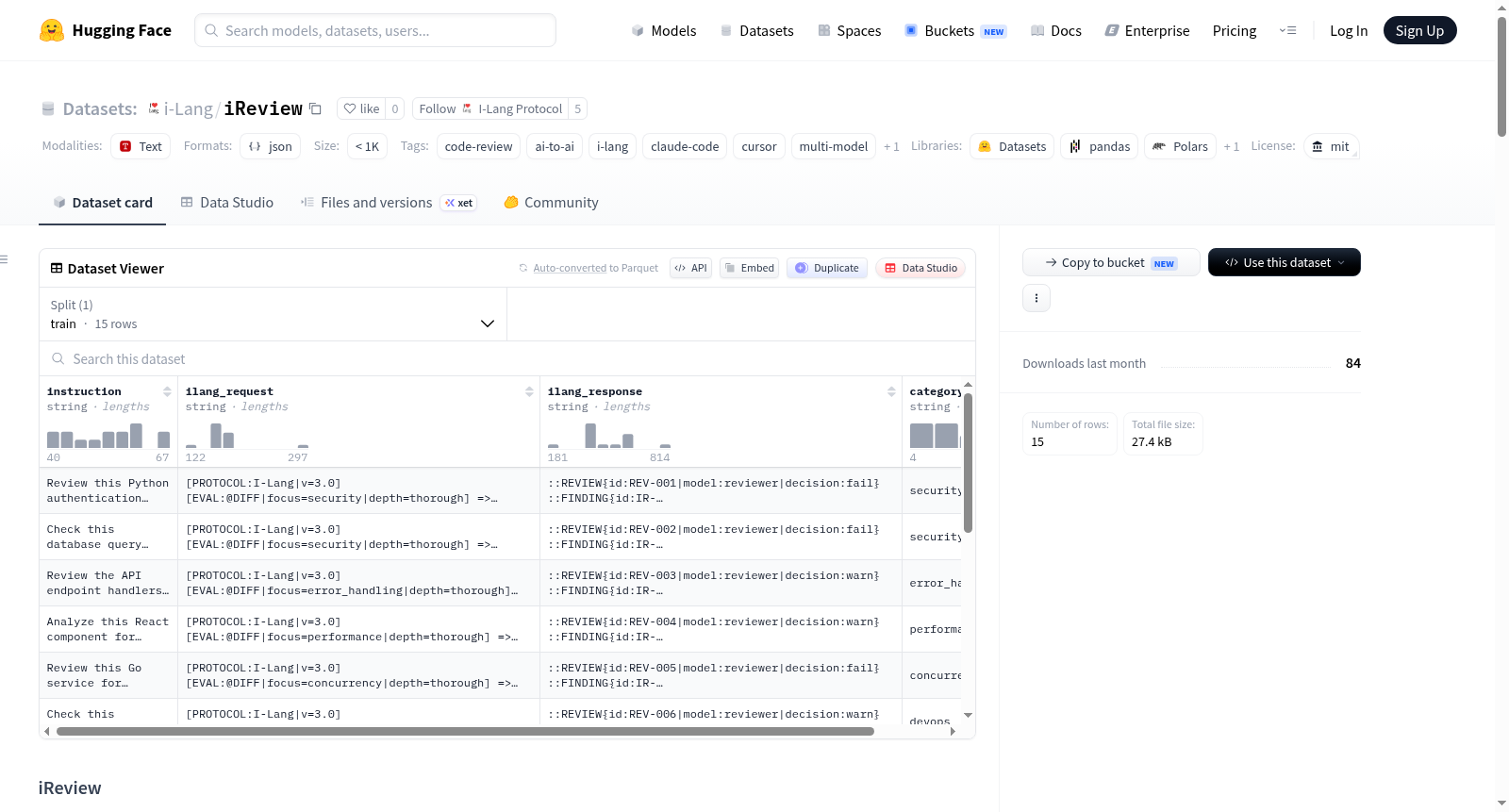
Task: Click the <1K size tag
Action: [x=367, y=146]
